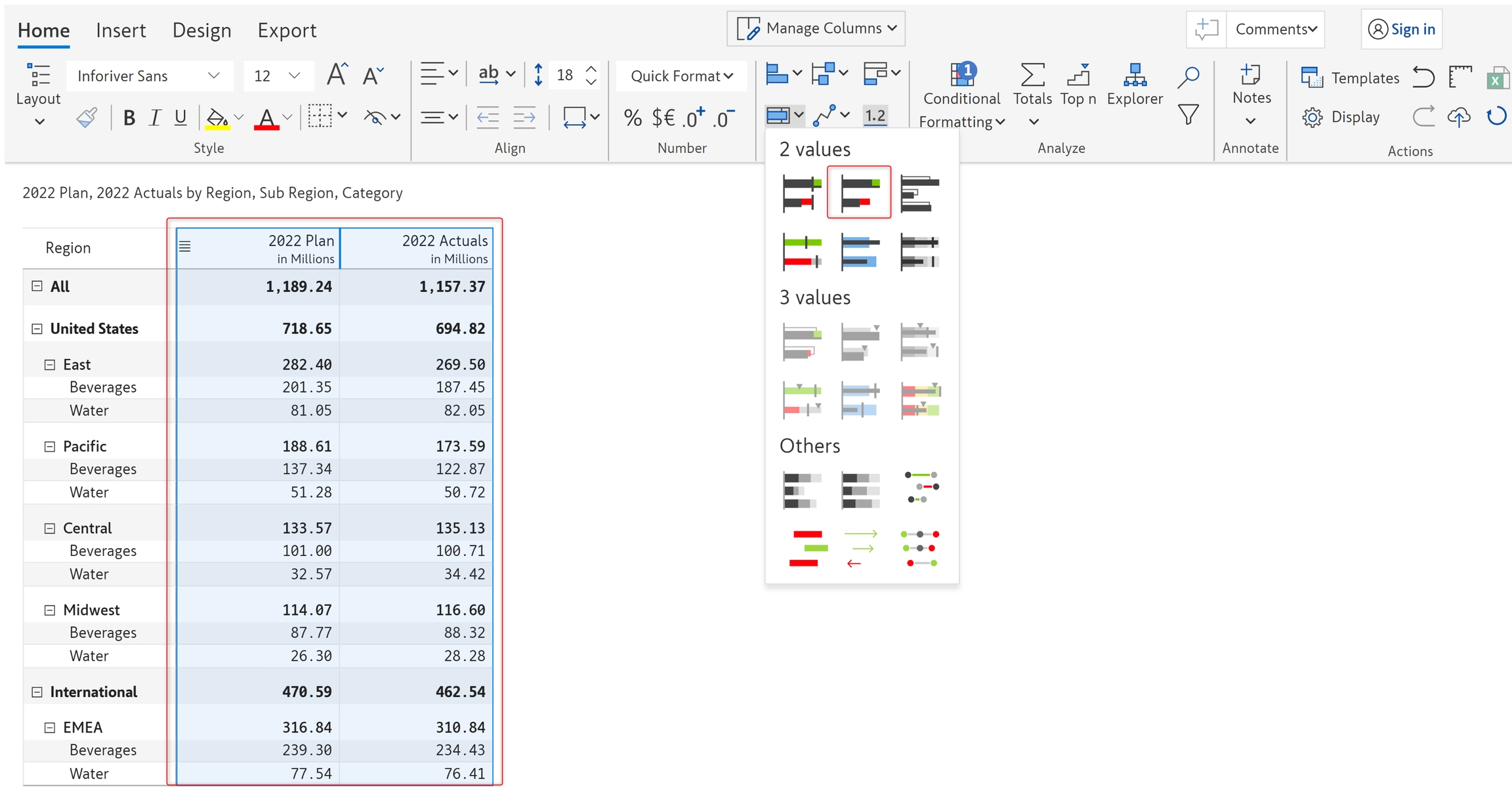
Task: Click the search magnifier icon
Action: tap(1188, 77)
